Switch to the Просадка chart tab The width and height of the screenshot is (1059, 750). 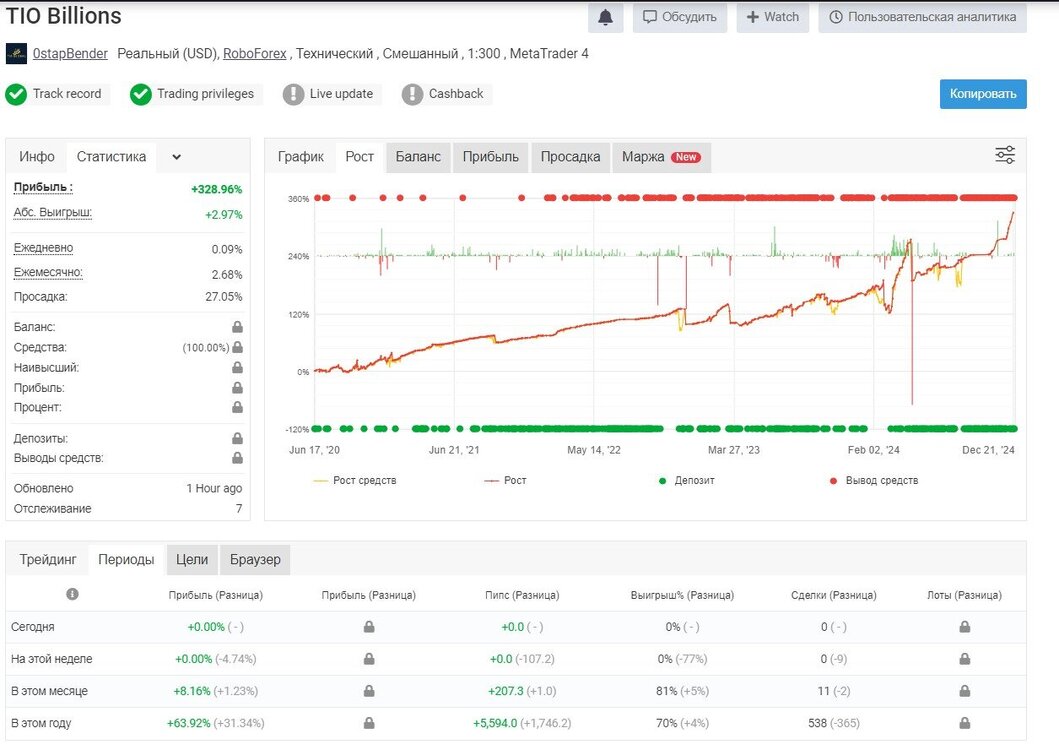[570, 157]
